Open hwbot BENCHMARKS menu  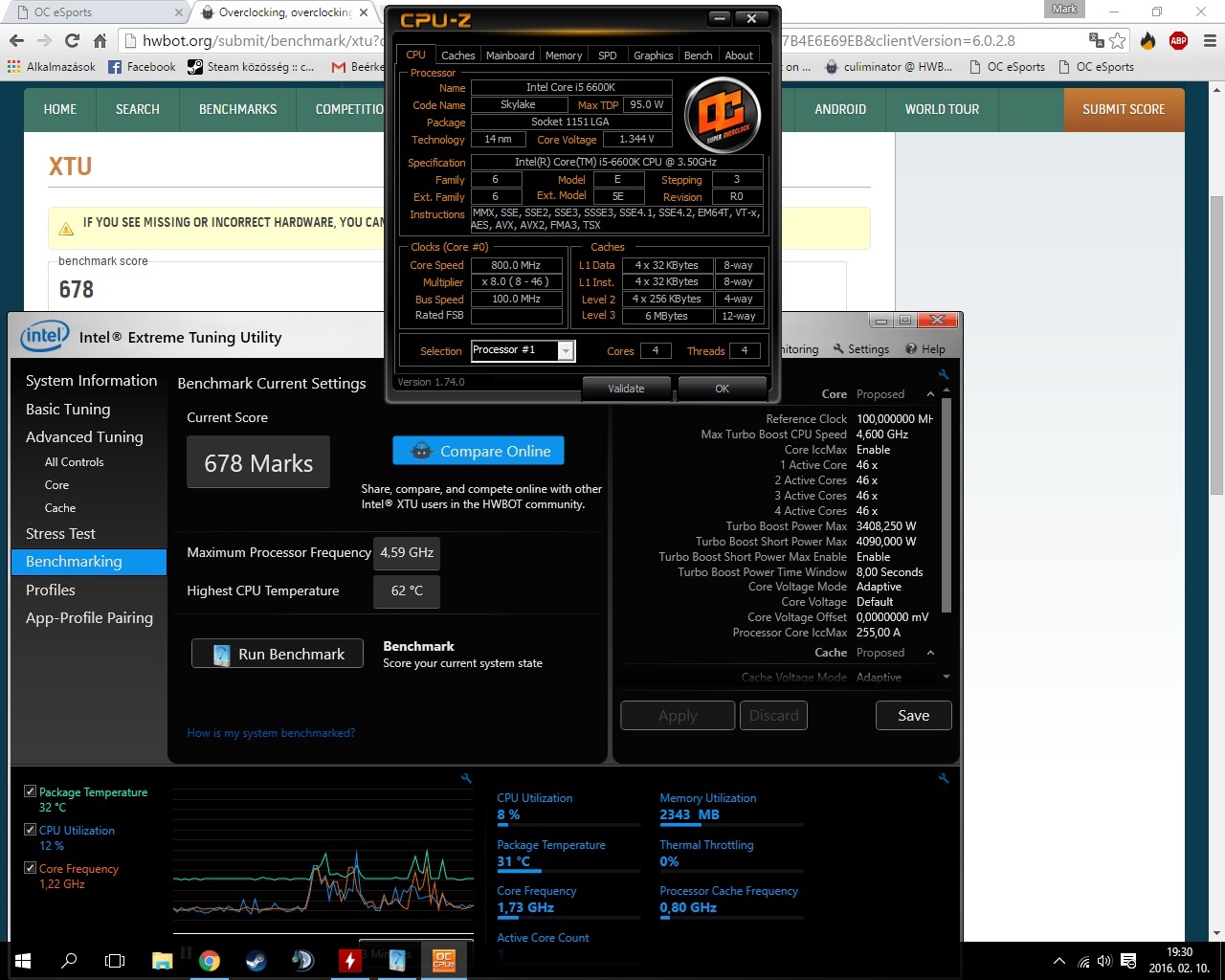pos(237,109)
